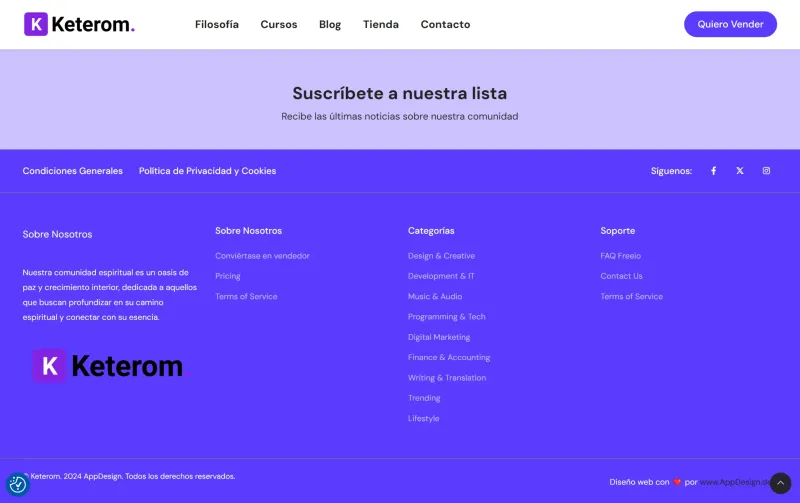Open the Instagram social icon
This screenshot has width=800, height=503.
[766, 171]
